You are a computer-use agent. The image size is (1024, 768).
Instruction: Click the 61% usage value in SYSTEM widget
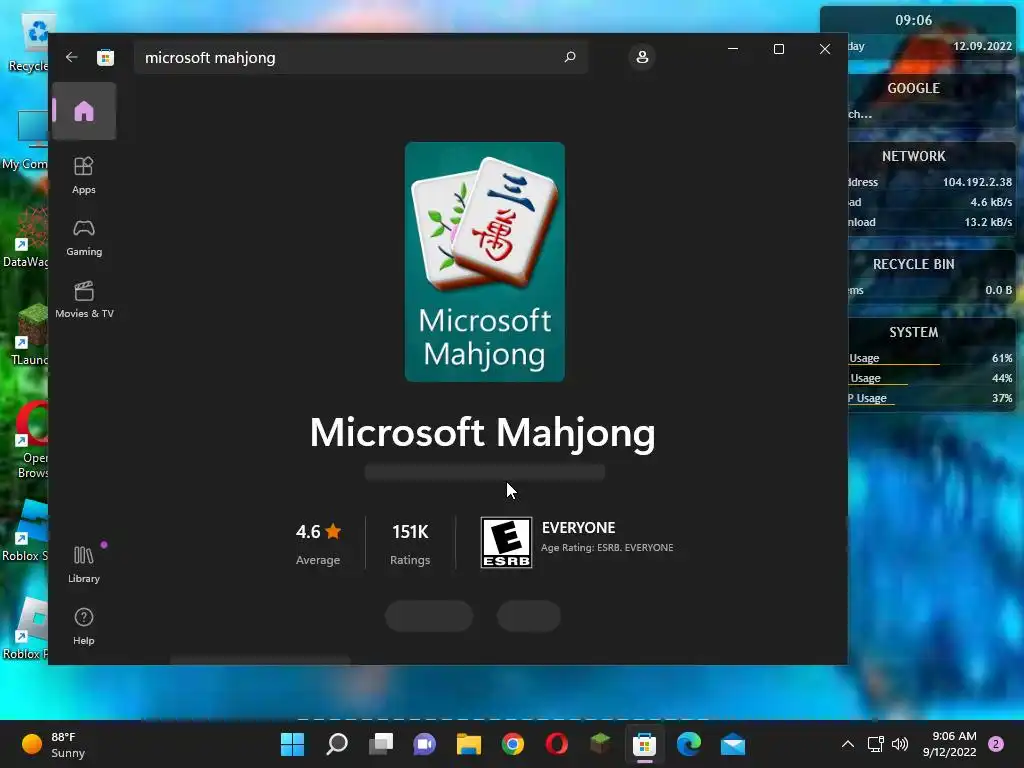pyautogui.click(x=1002, y=358)
